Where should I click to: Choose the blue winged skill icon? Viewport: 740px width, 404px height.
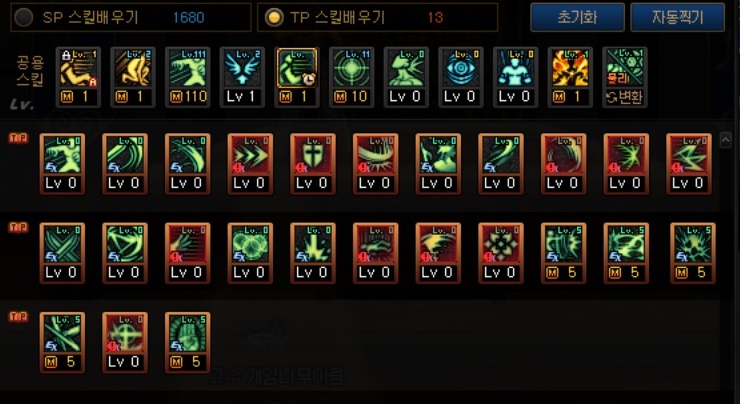click(x=242, y=77)
